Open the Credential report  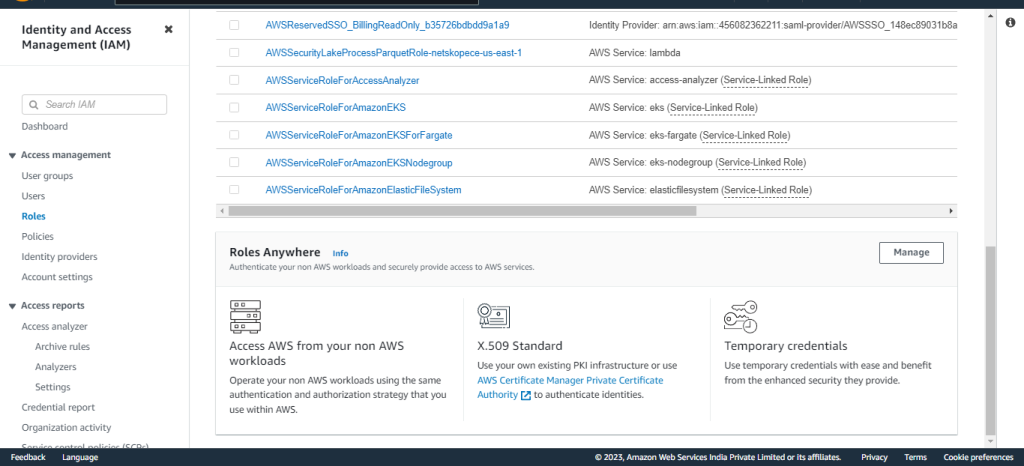(58, 407)
